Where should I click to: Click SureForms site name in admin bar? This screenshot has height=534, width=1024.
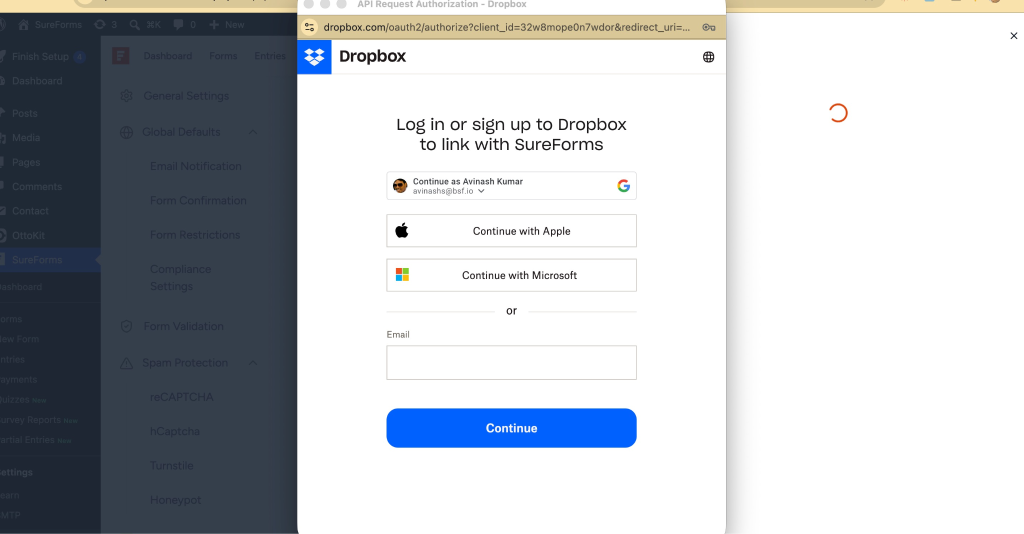pos(58,25)
